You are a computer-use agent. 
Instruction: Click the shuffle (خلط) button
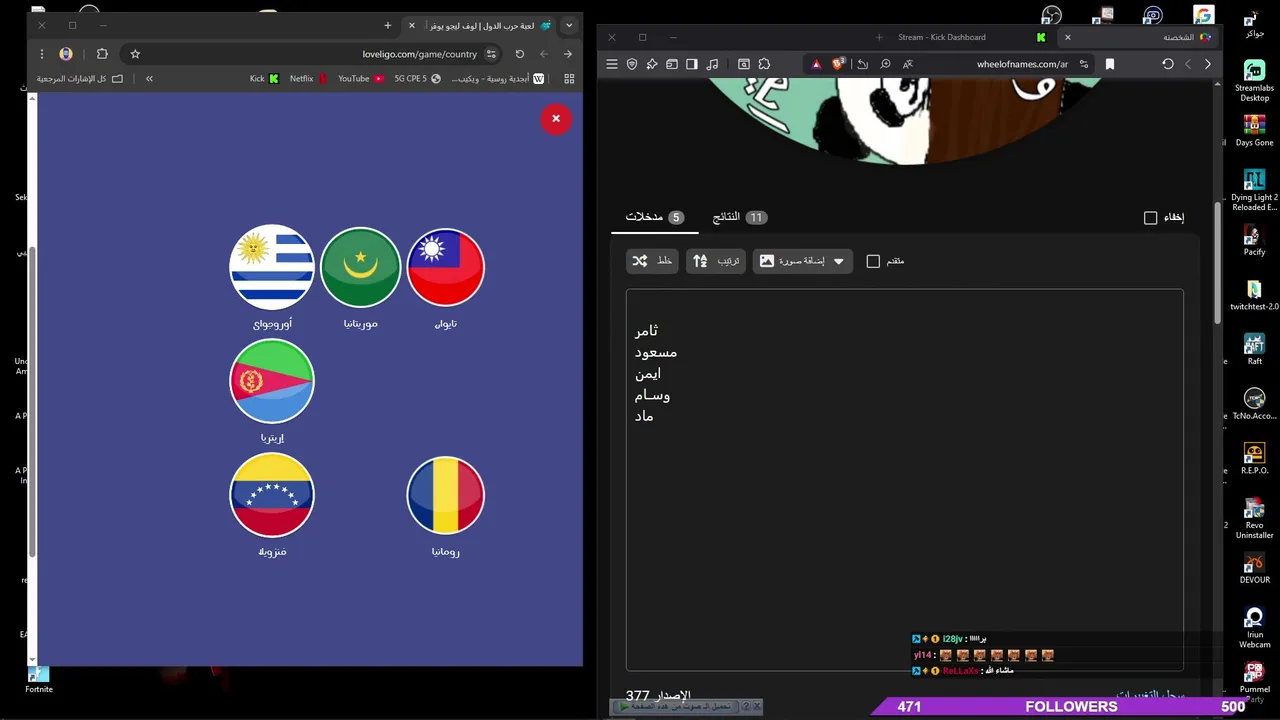[x=652, y=261]
